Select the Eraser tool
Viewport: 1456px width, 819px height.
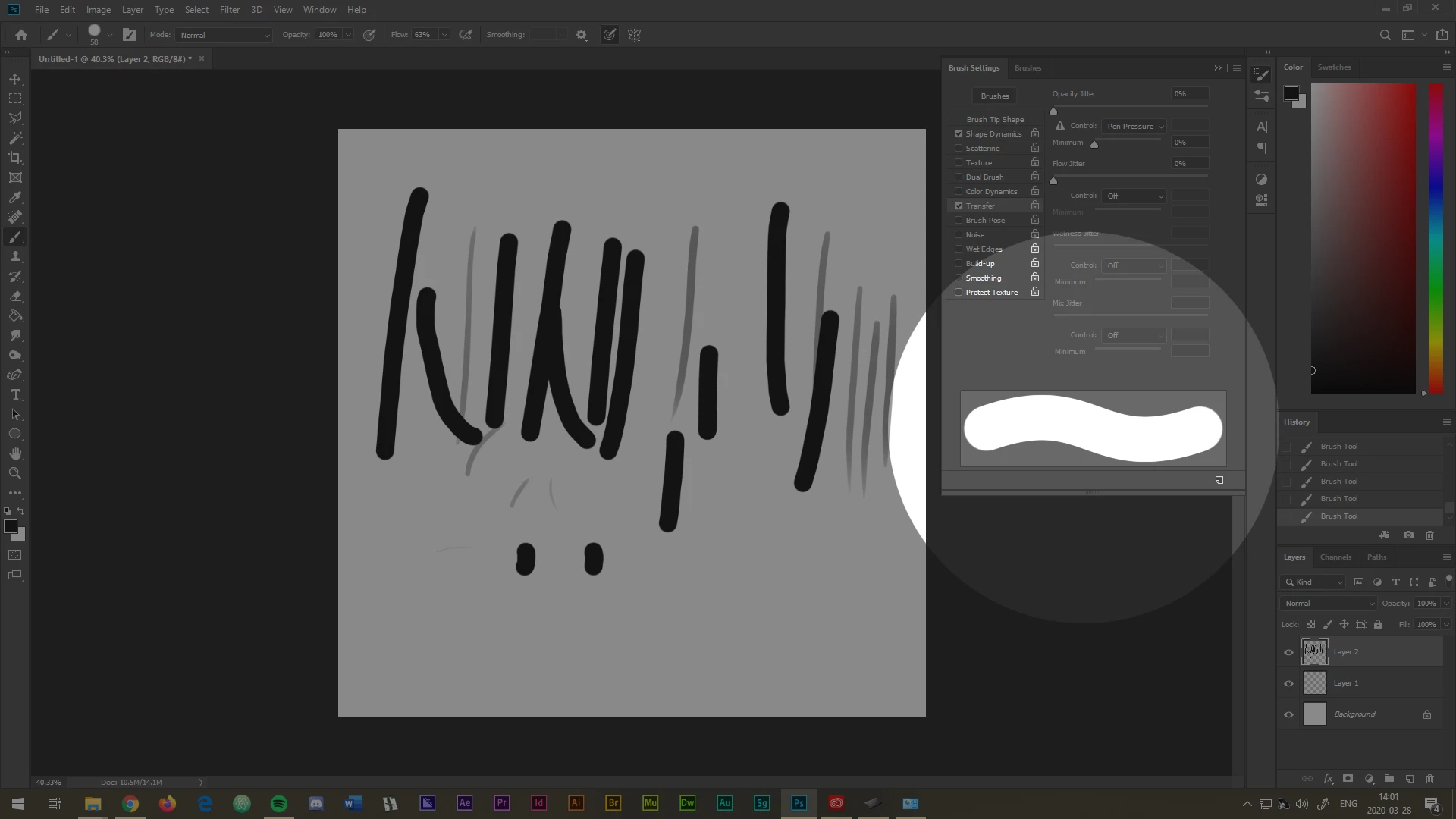click(15, 297)
